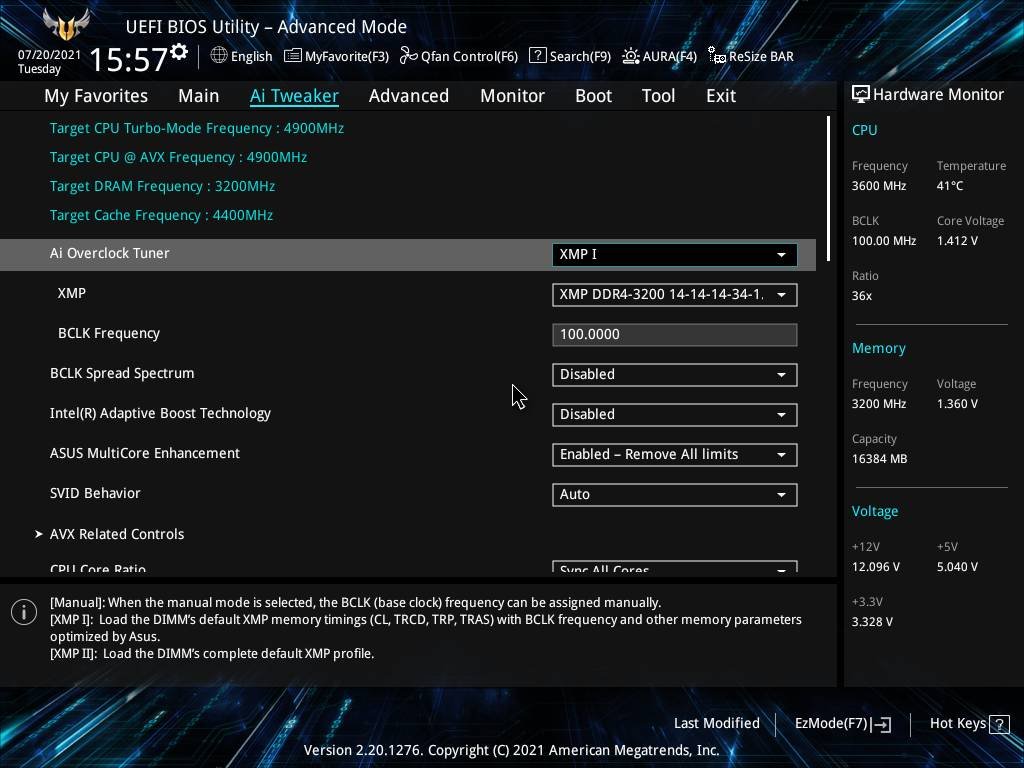This screenshot has height=768, width=1024.
Task: Open MyFavorite(F3) list icon
Action: [x=292, y=56]
